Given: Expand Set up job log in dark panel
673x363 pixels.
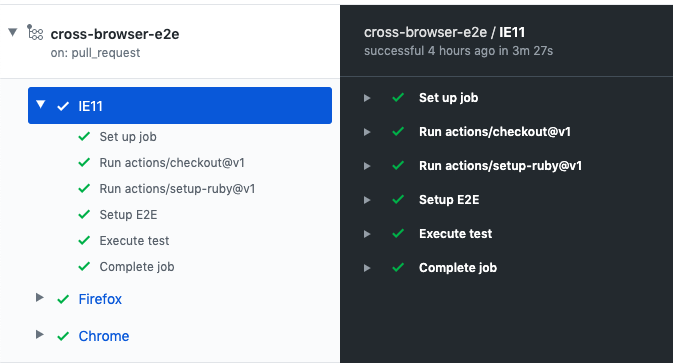Looking at the screenshot, I should click(x=367, y=98).
